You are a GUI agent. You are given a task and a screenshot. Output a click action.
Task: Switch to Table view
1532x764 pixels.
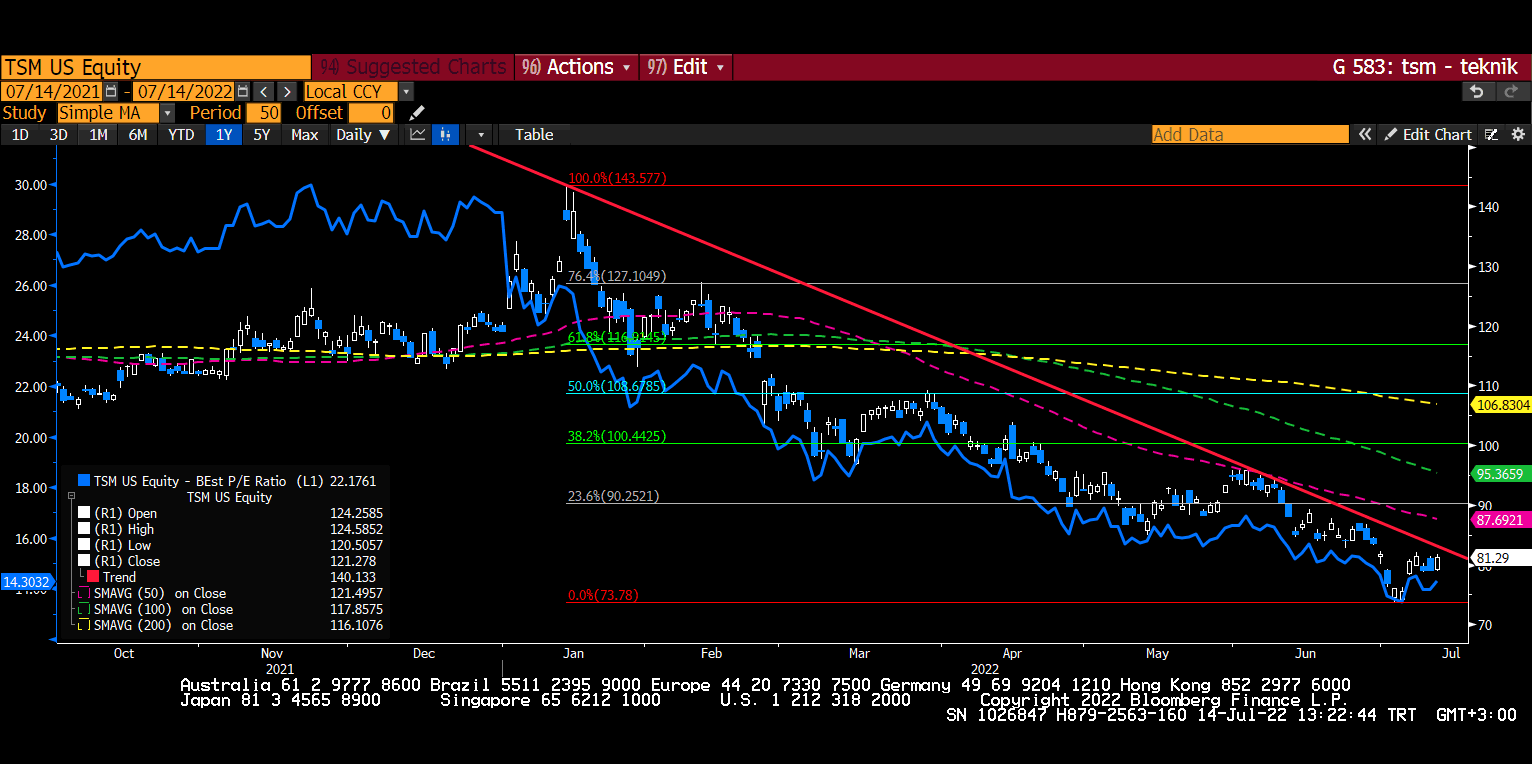(534, 134)
